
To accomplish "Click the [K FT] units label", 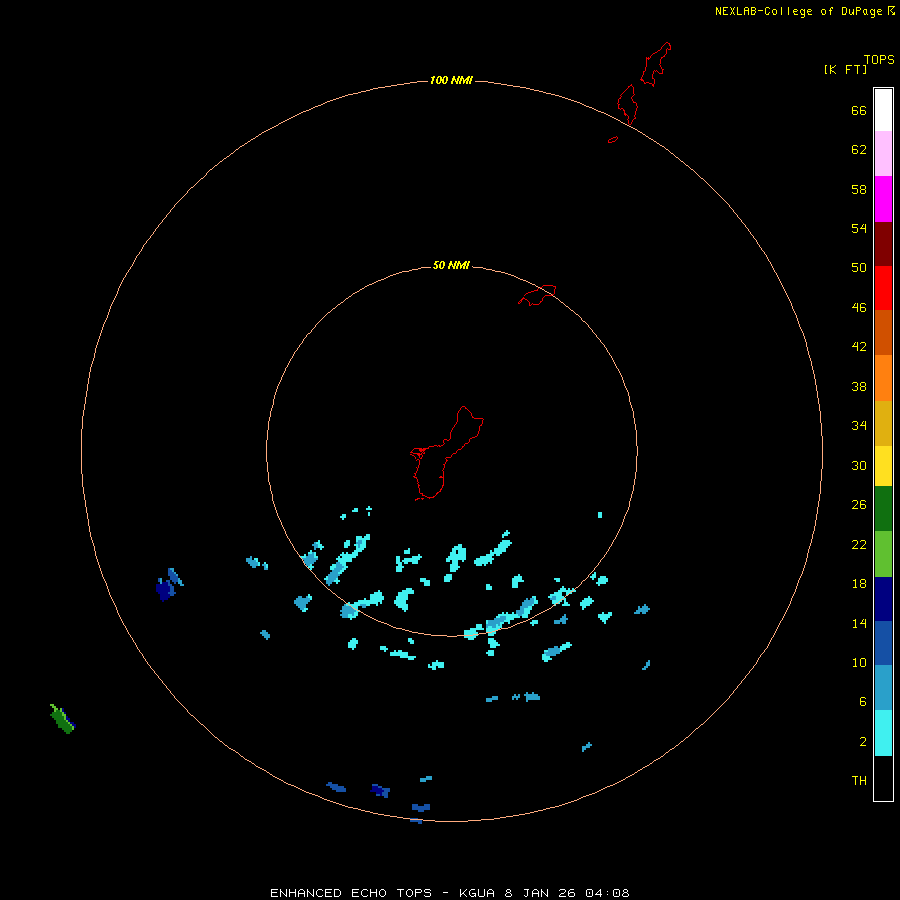I will [845, 69].
